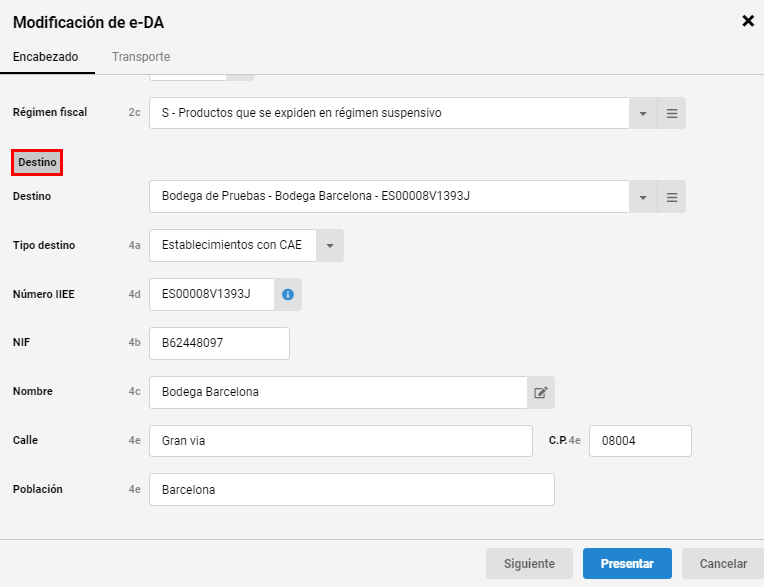This screenshot has width=764, height=587.
Task: Click the Destino field with Bodega de Pruebas
Action: click(389, 197)
